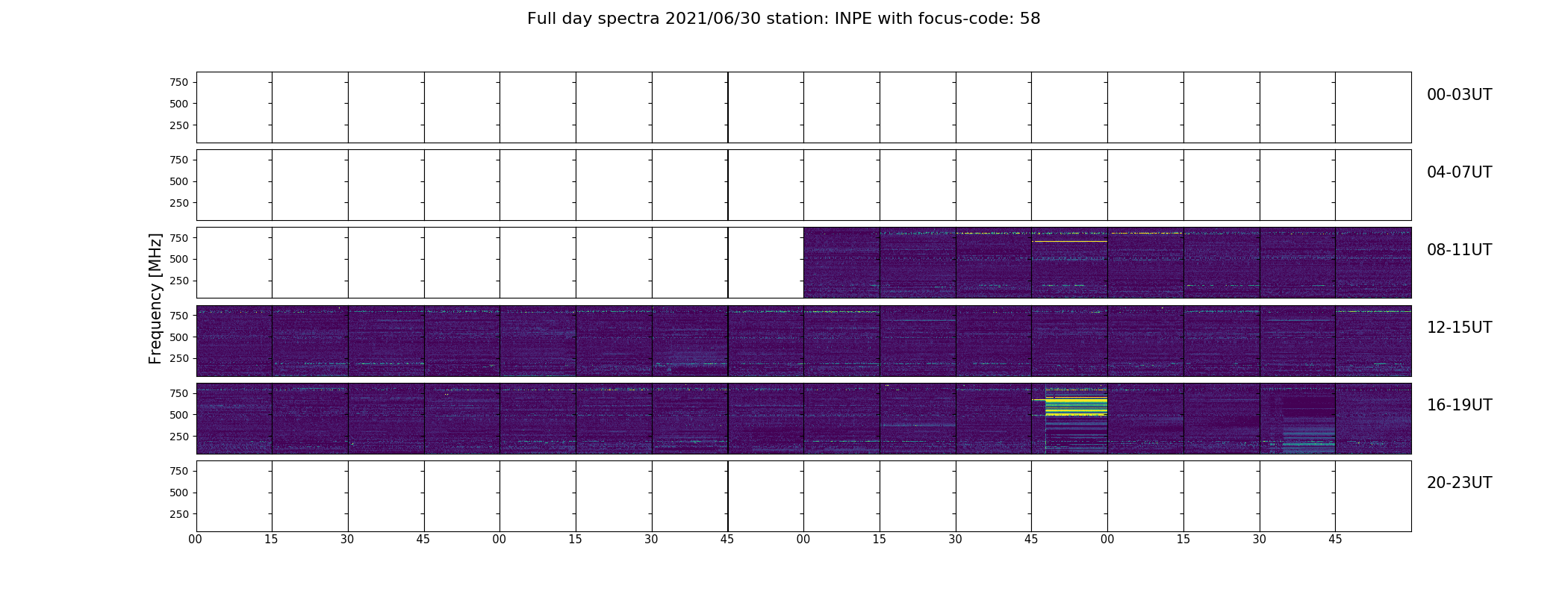1568x597 pixels.
Task: Click the white horizontal line in the 08-11UT spectrogram
Action: pos(1070,241)
